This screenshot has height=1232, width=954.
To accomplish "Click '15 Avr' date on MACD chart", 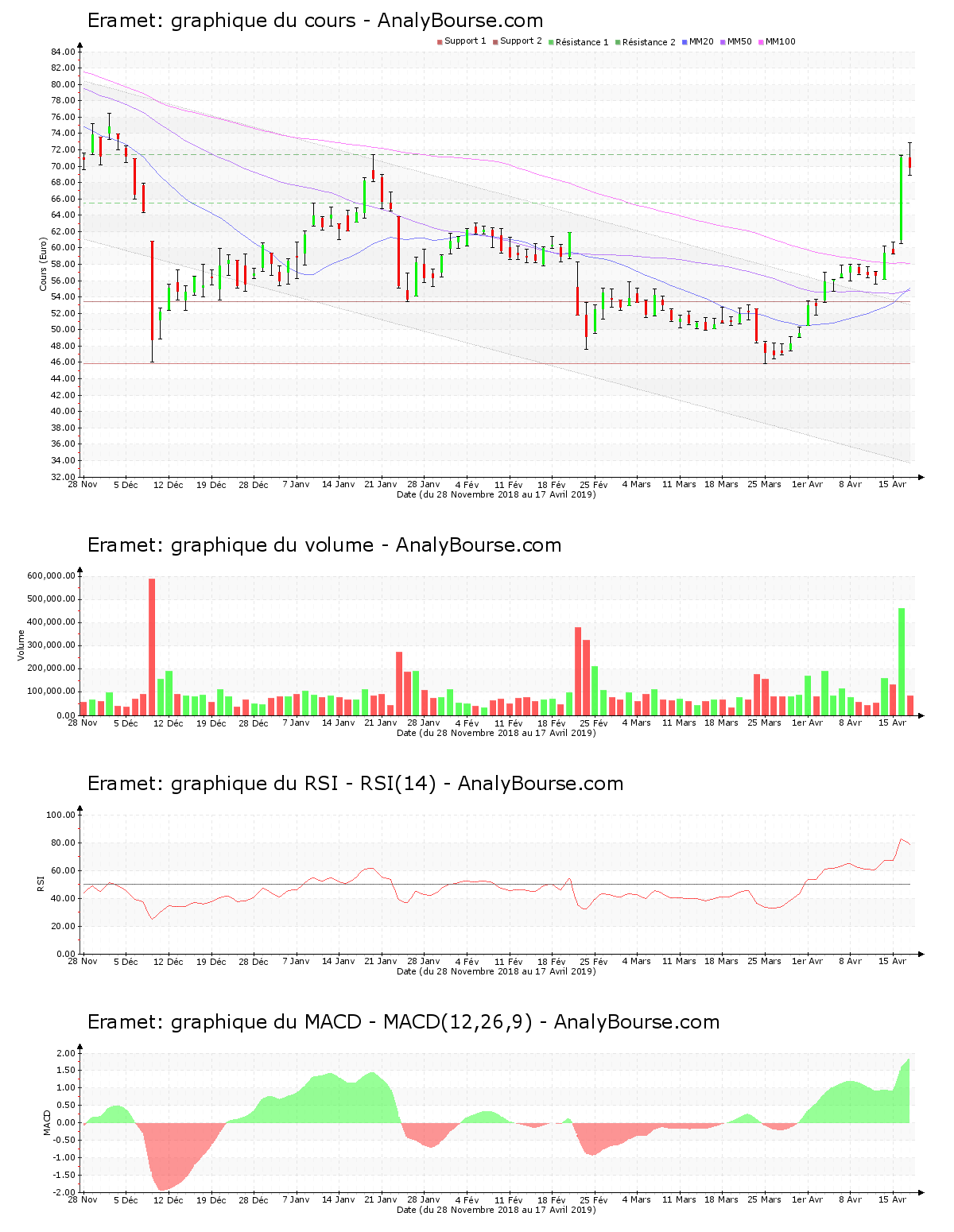I will [892, 1199].
